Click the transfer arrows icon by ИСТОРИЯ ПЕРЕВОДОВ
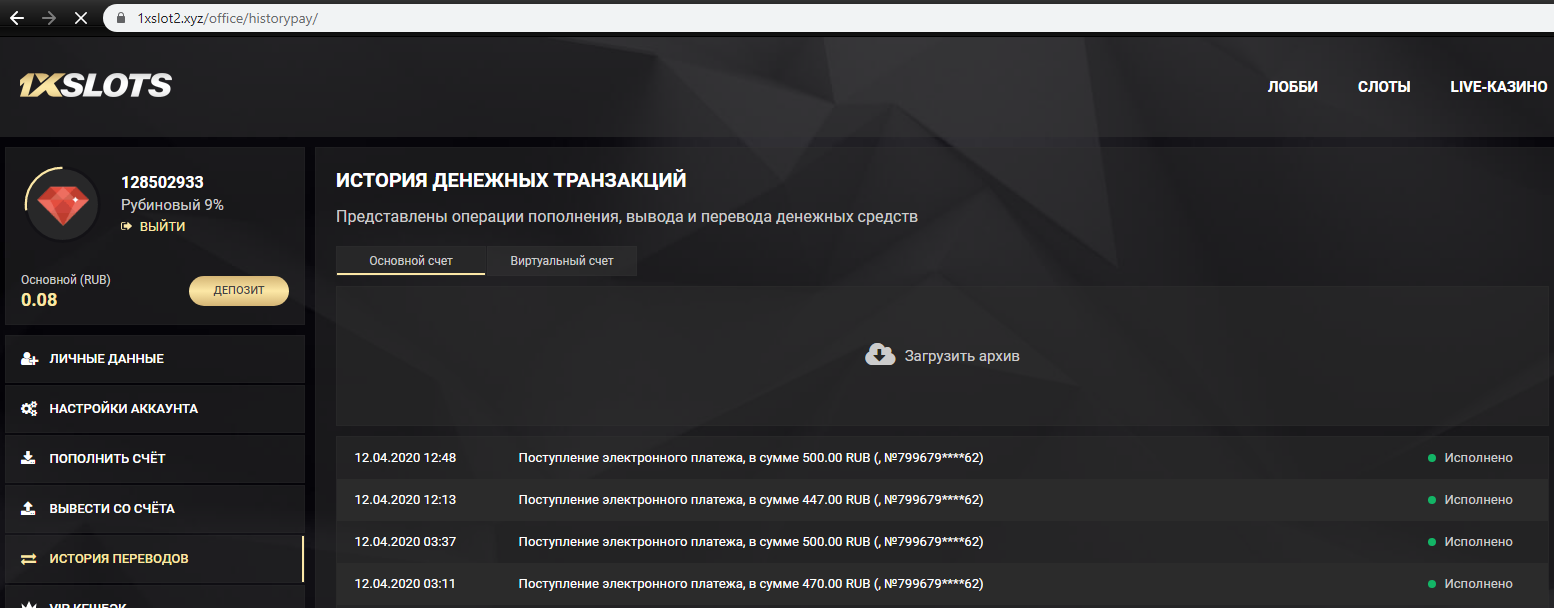Image resolution: width=1554 pixels, height=608 pixels. pyautogui.click(x=29, y=559)
